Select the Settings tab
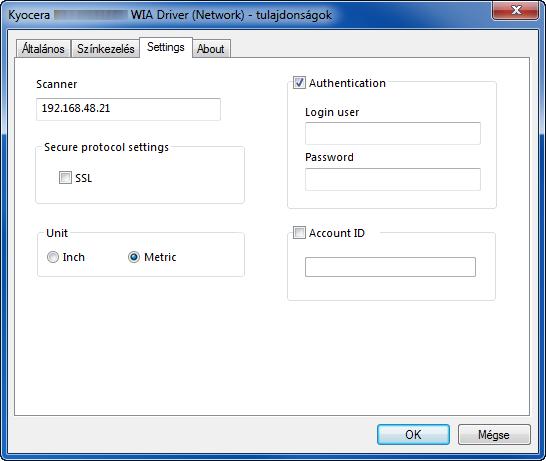546x461 pixels. click(166, 47)
